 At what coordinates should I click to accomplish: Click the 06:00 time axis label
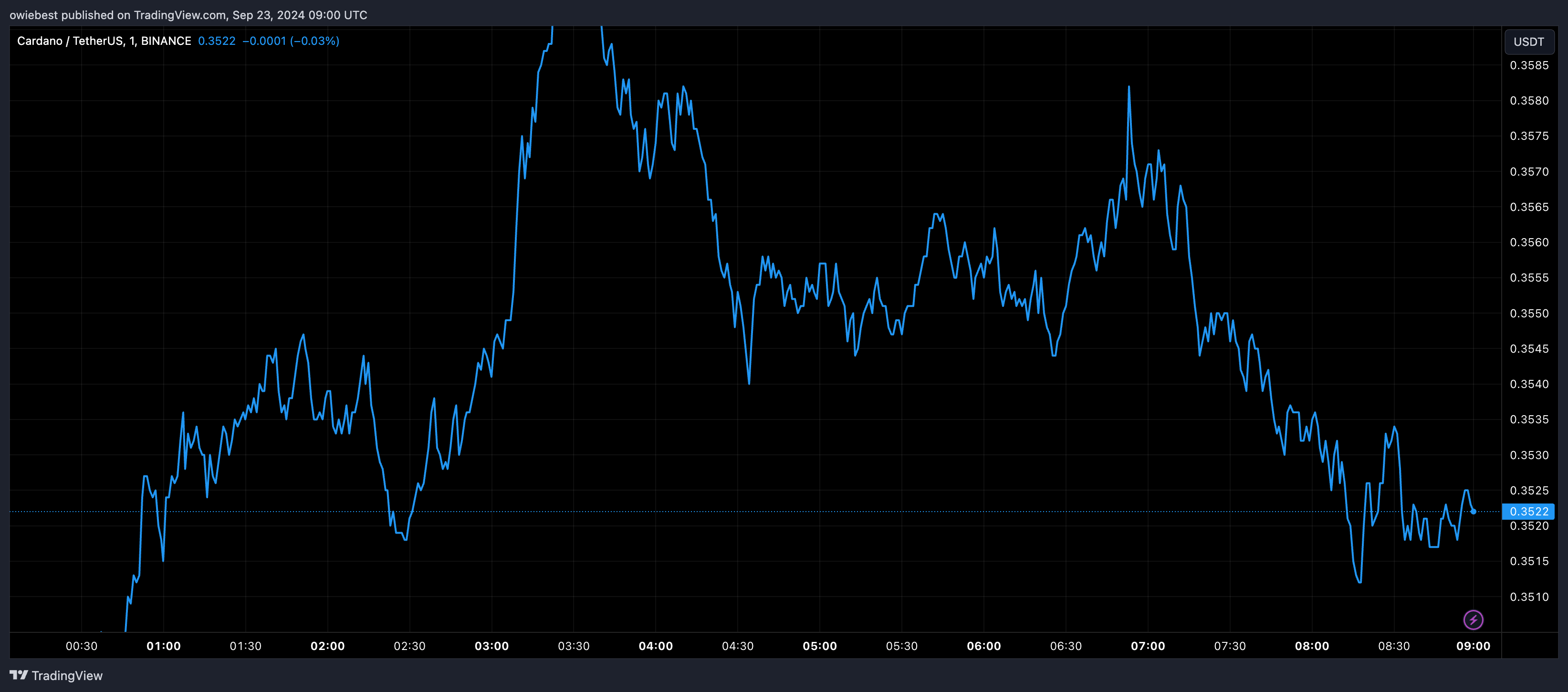click(x=983, y=646)
